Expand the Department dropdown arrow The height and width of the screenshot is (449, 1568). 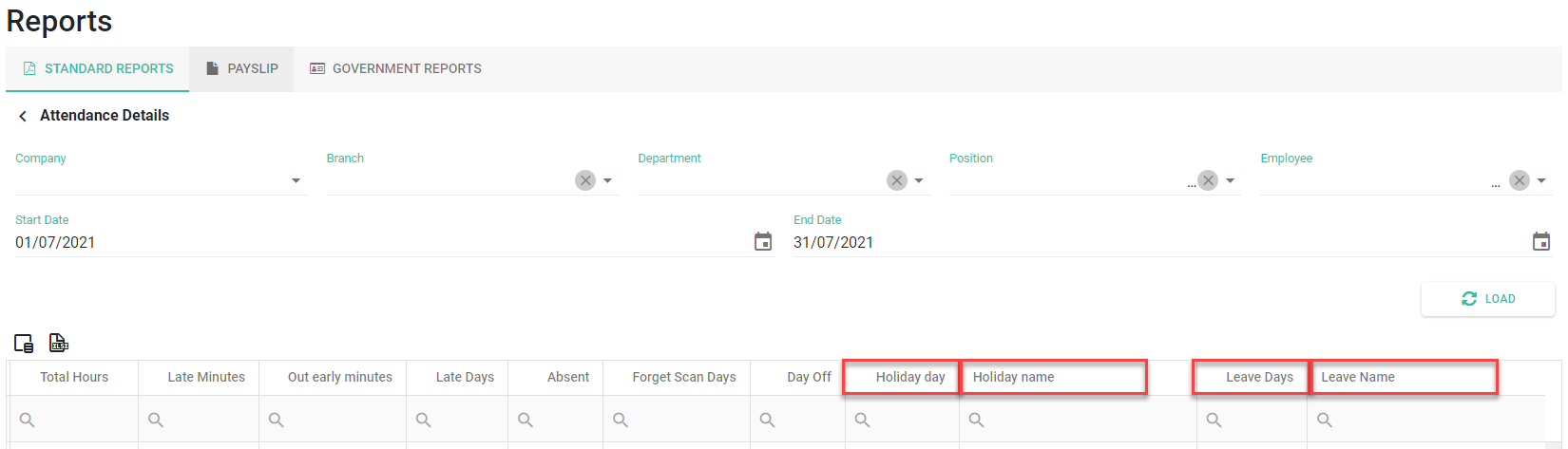point(919,180)
